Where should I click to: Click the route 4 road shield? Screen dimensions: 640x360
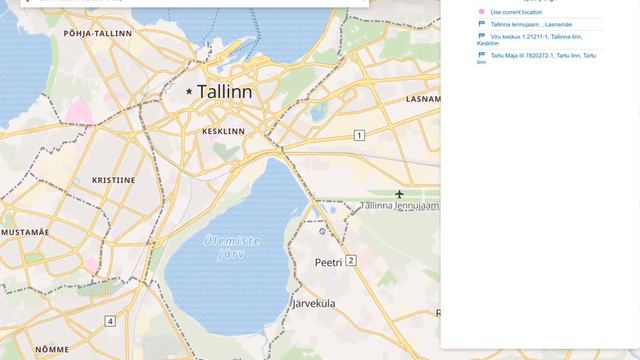110,321
